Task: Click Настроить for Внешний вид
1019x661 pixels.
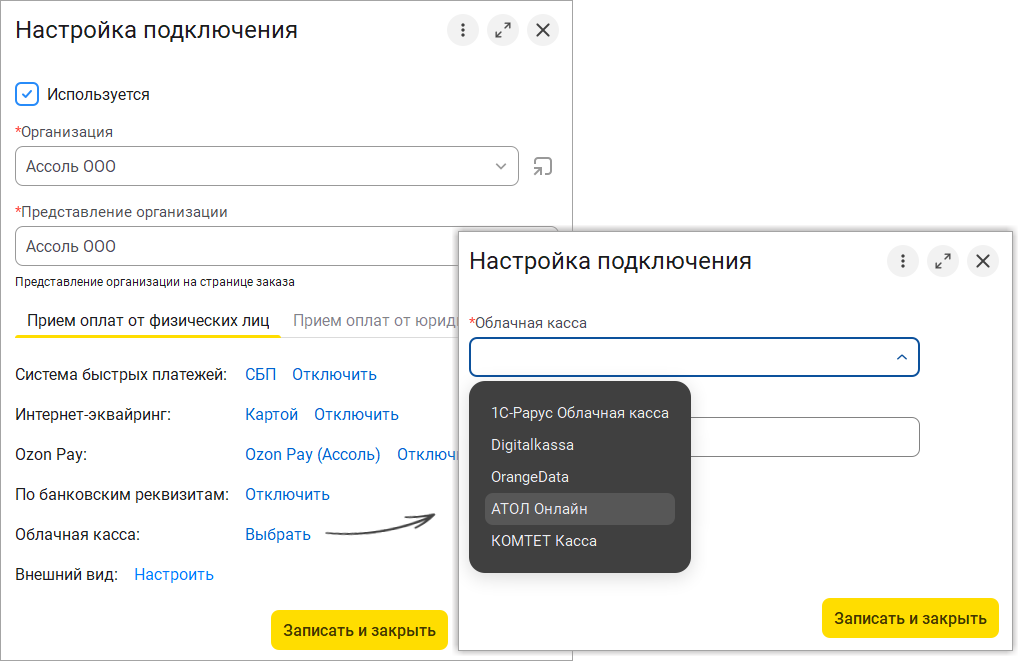Action: [x=174, y=575]
